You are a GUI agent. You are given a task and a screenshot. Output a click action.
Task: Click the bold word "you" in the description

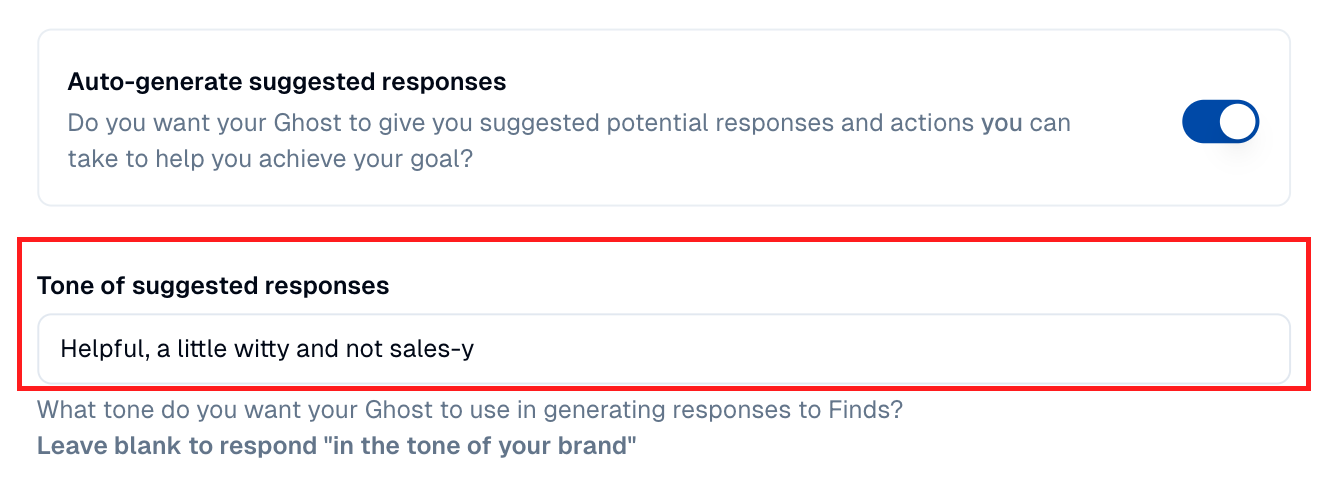coord(1001,123)
